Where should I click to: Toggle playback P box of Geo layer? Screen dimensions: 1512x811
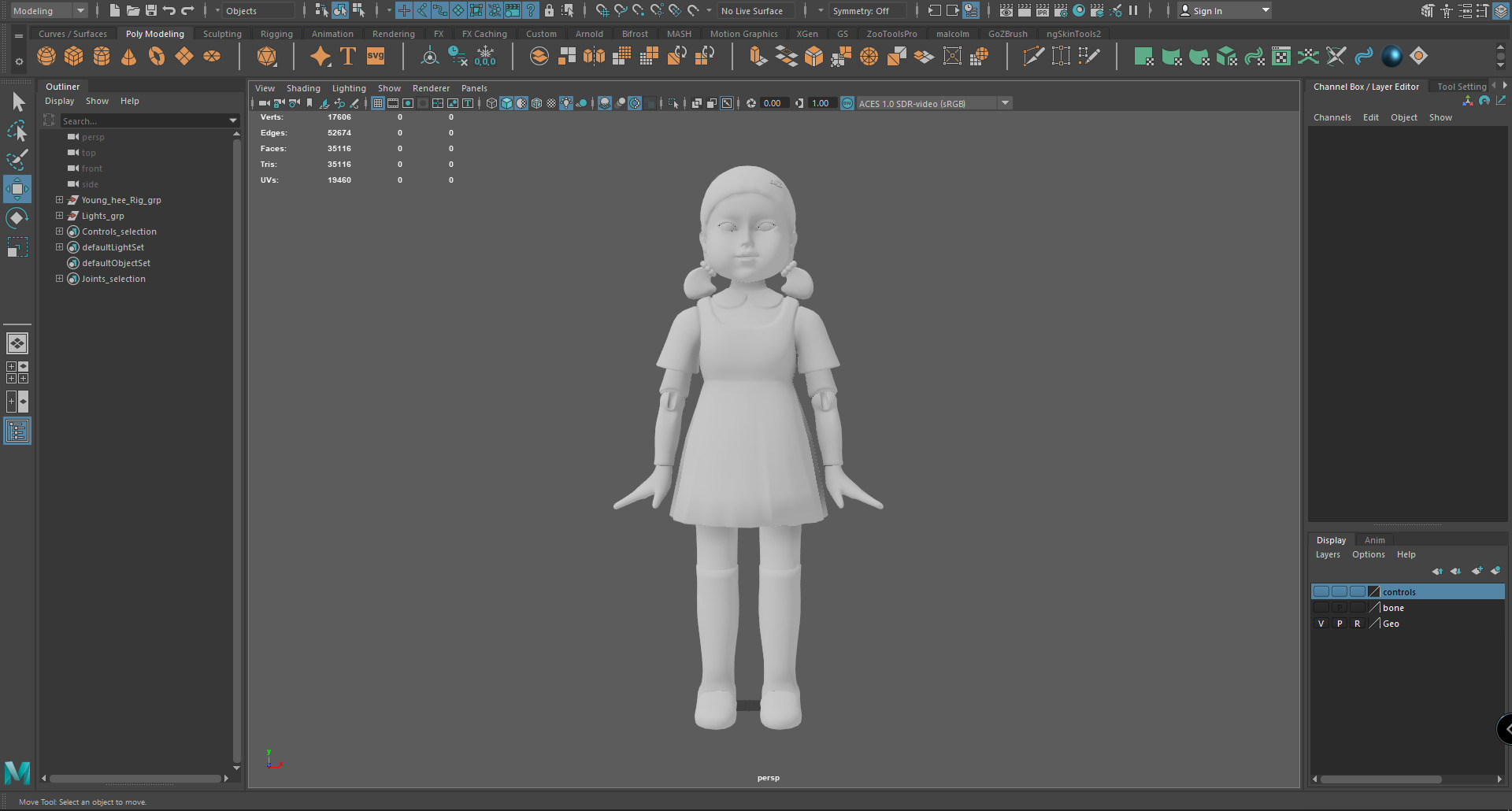(x=1340, y=623)
